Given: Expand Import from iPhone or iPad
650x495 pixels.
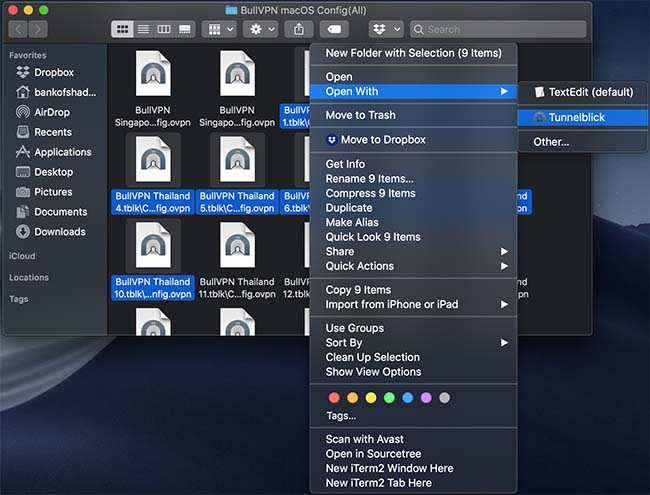Looking at the screenshot, I should 413,304.
